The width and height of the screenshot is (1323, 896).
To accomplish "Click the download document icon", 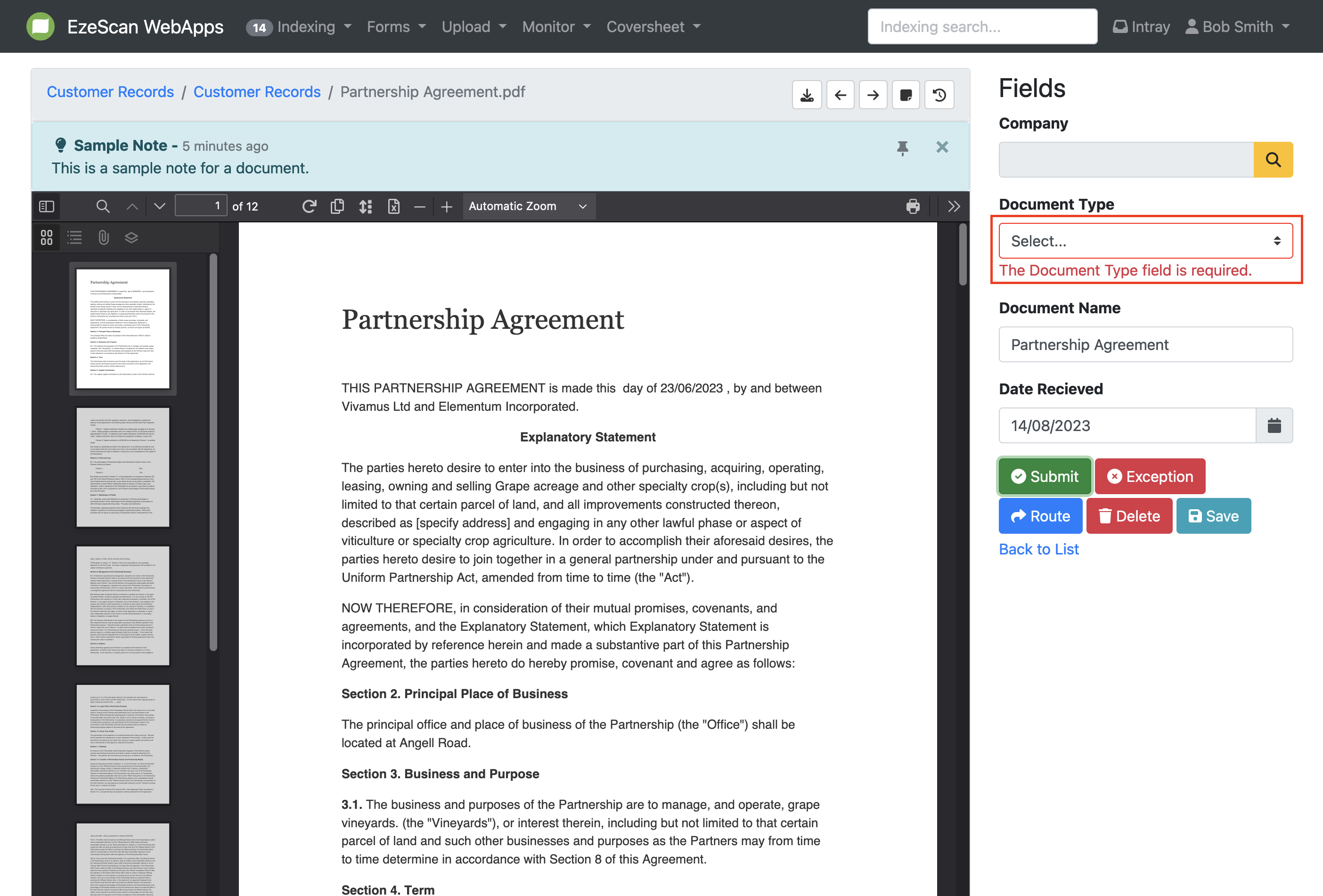I will 807,95.
